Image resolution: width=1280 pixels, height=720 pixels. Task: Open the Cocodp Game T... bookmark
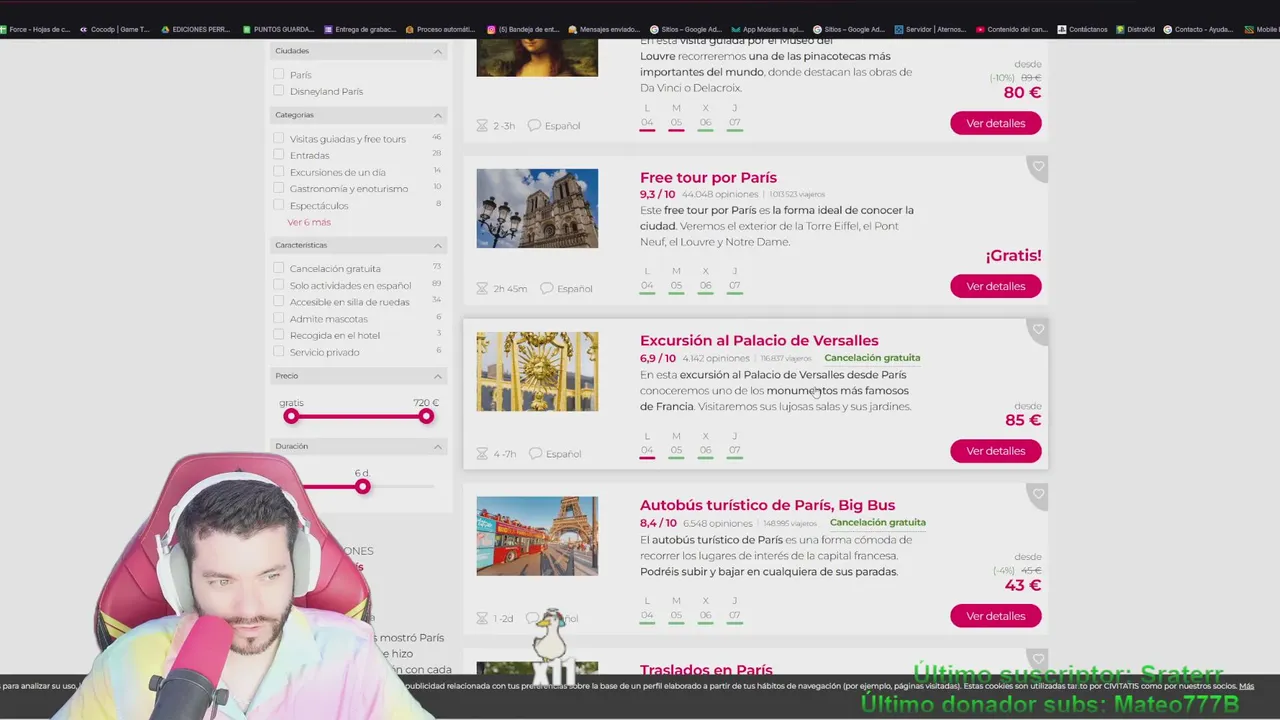[113, 30]
